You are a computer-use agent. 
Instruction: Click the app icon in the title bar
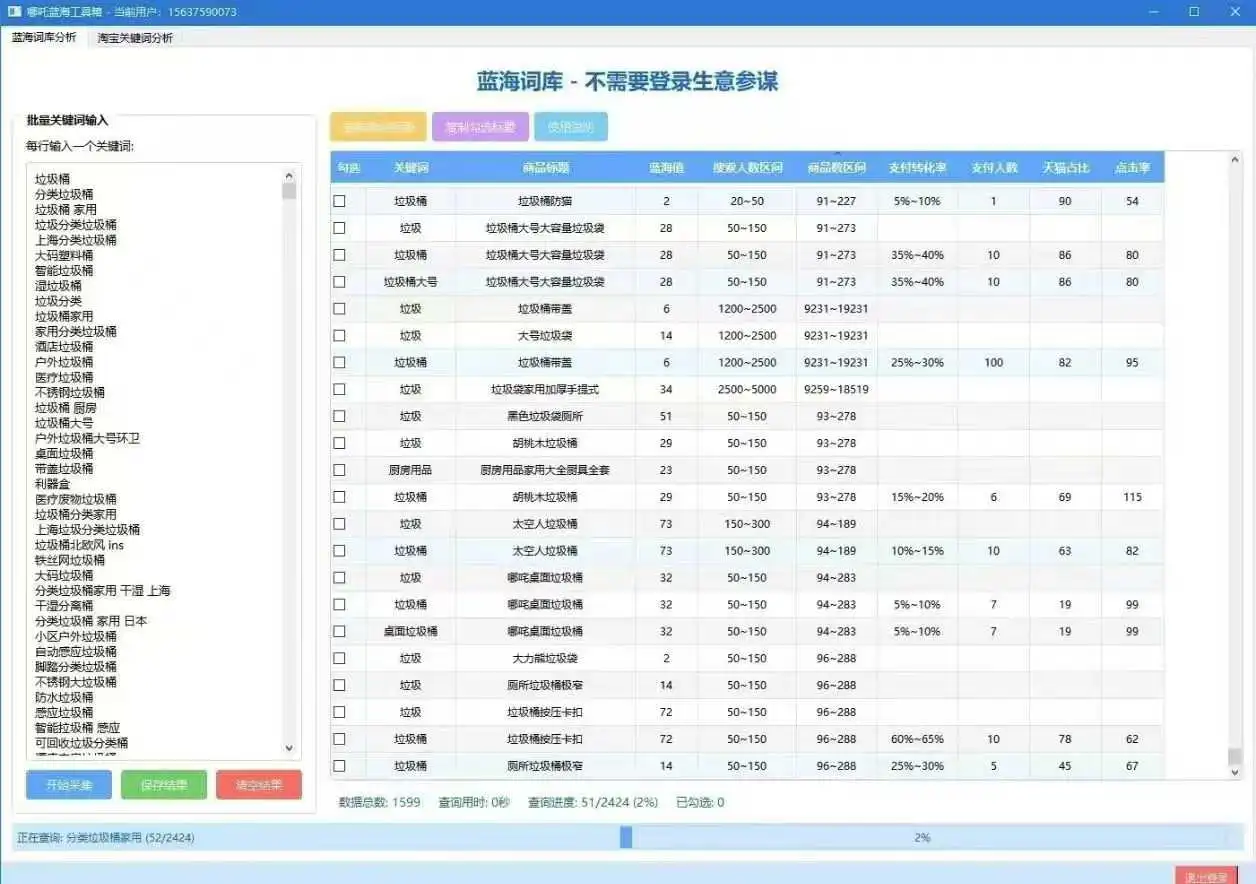14,11
